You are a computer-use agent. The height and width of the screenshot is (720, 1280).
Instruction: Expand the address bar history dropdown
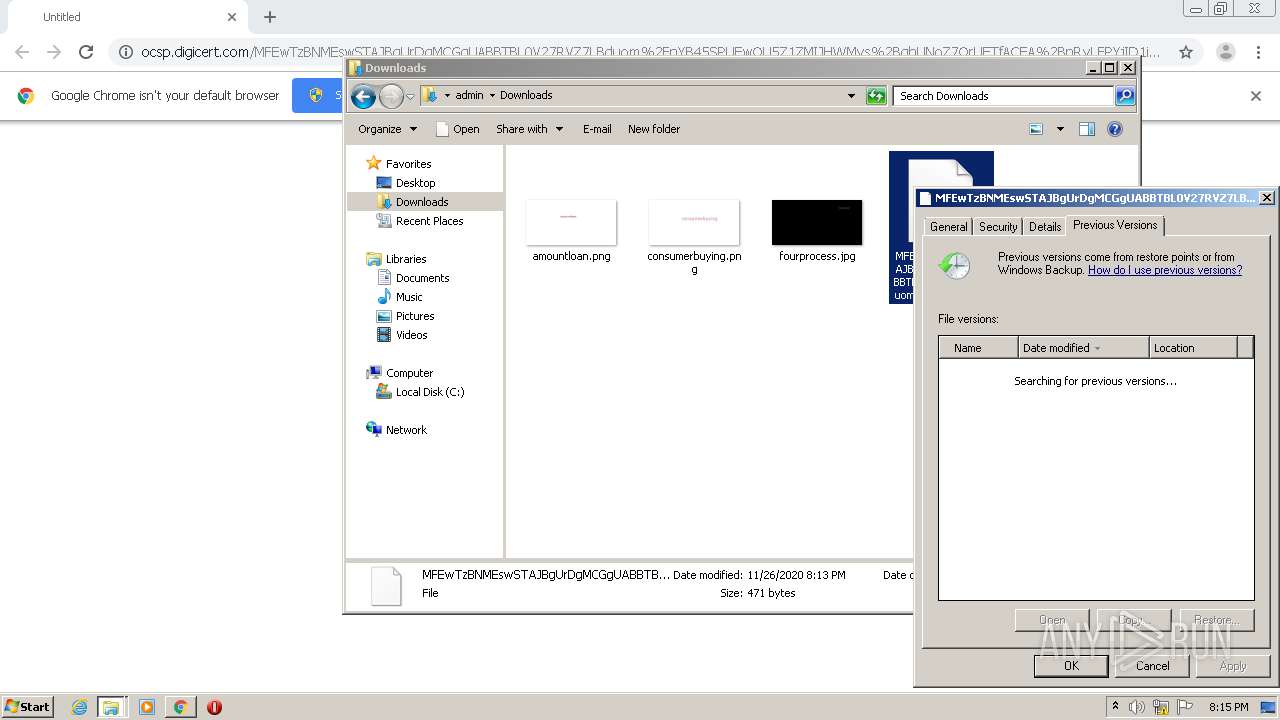[x=851, y=96]
